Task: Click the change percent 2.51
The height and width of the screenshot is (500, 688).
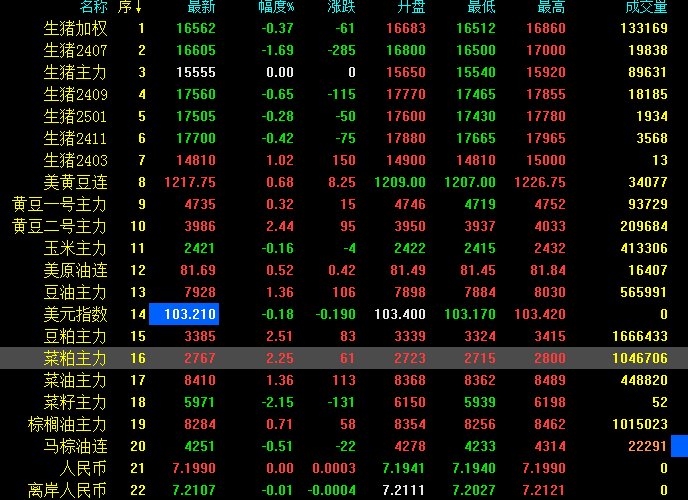Action: coord(280,336)
